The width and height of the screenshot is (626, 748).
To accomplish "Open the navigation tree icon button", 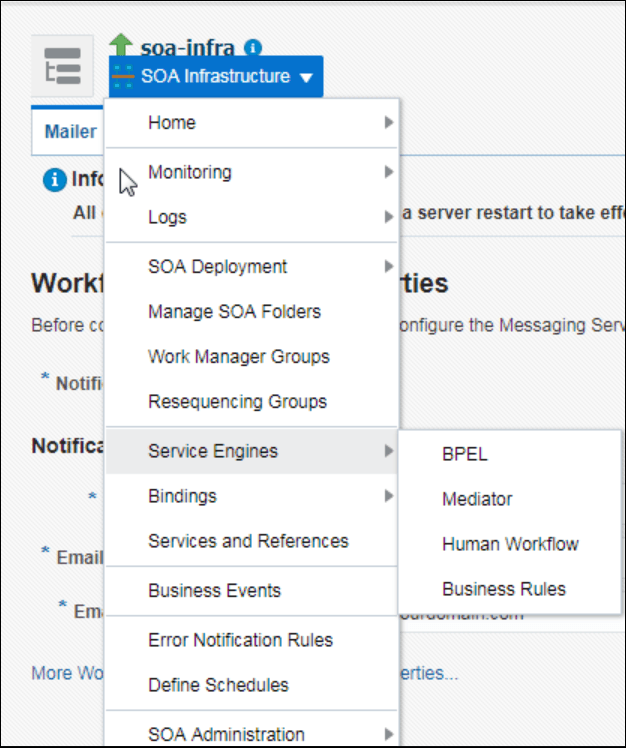I will click(63, 66).
